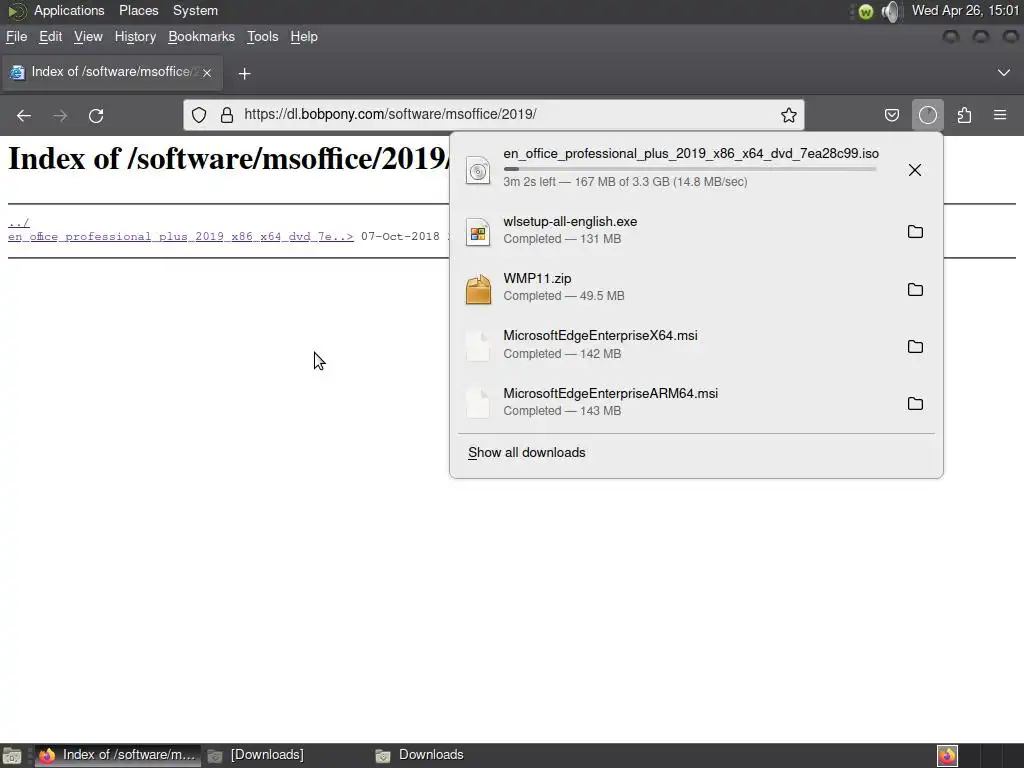Open the Help menu
Screen dimensions: 1024x768
[x=304, y=37]
